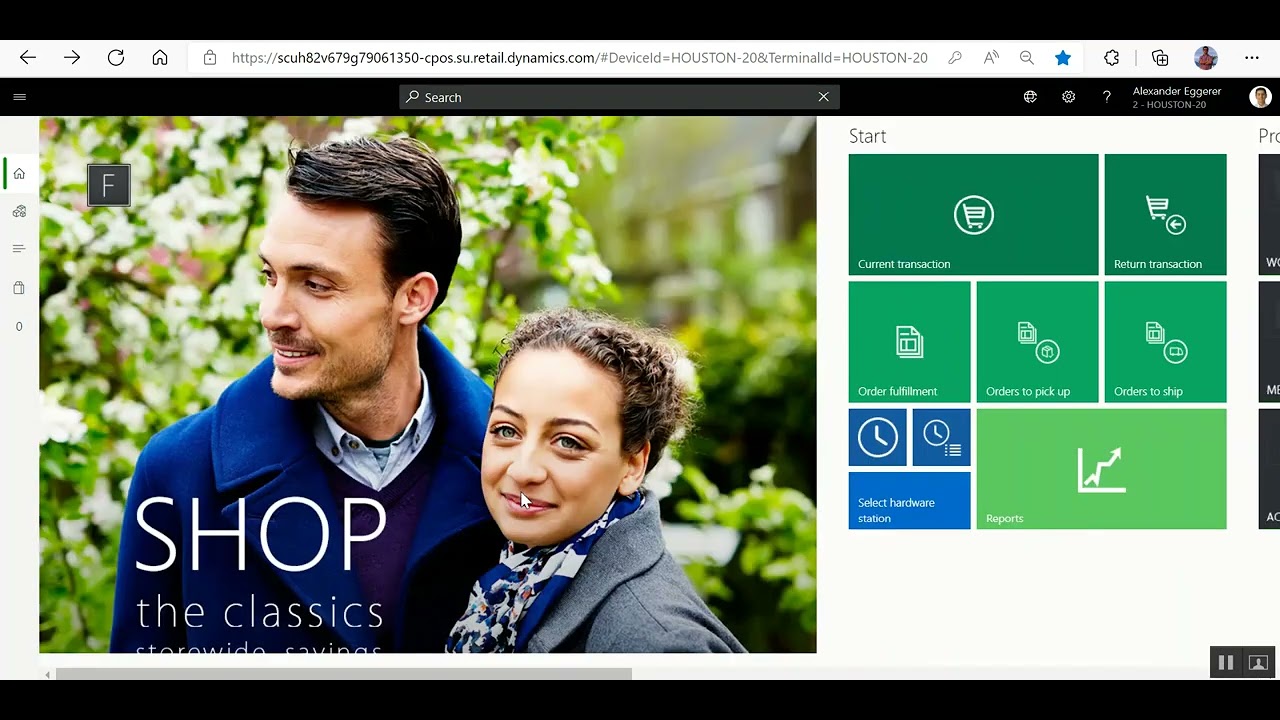Reload the browser page
The image size is (1280, 720).
click(116, 58)
